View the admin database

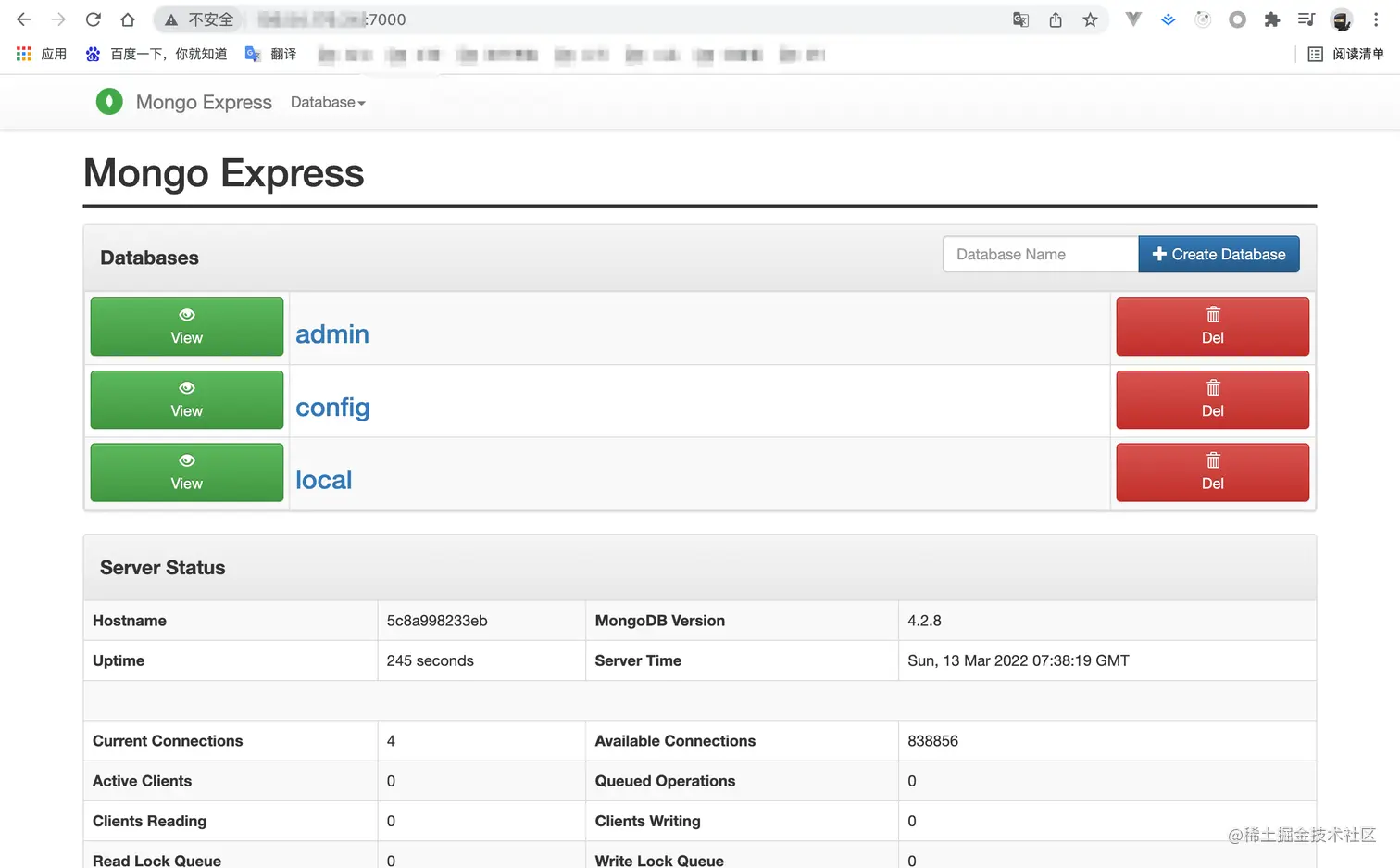click(187, 326)
